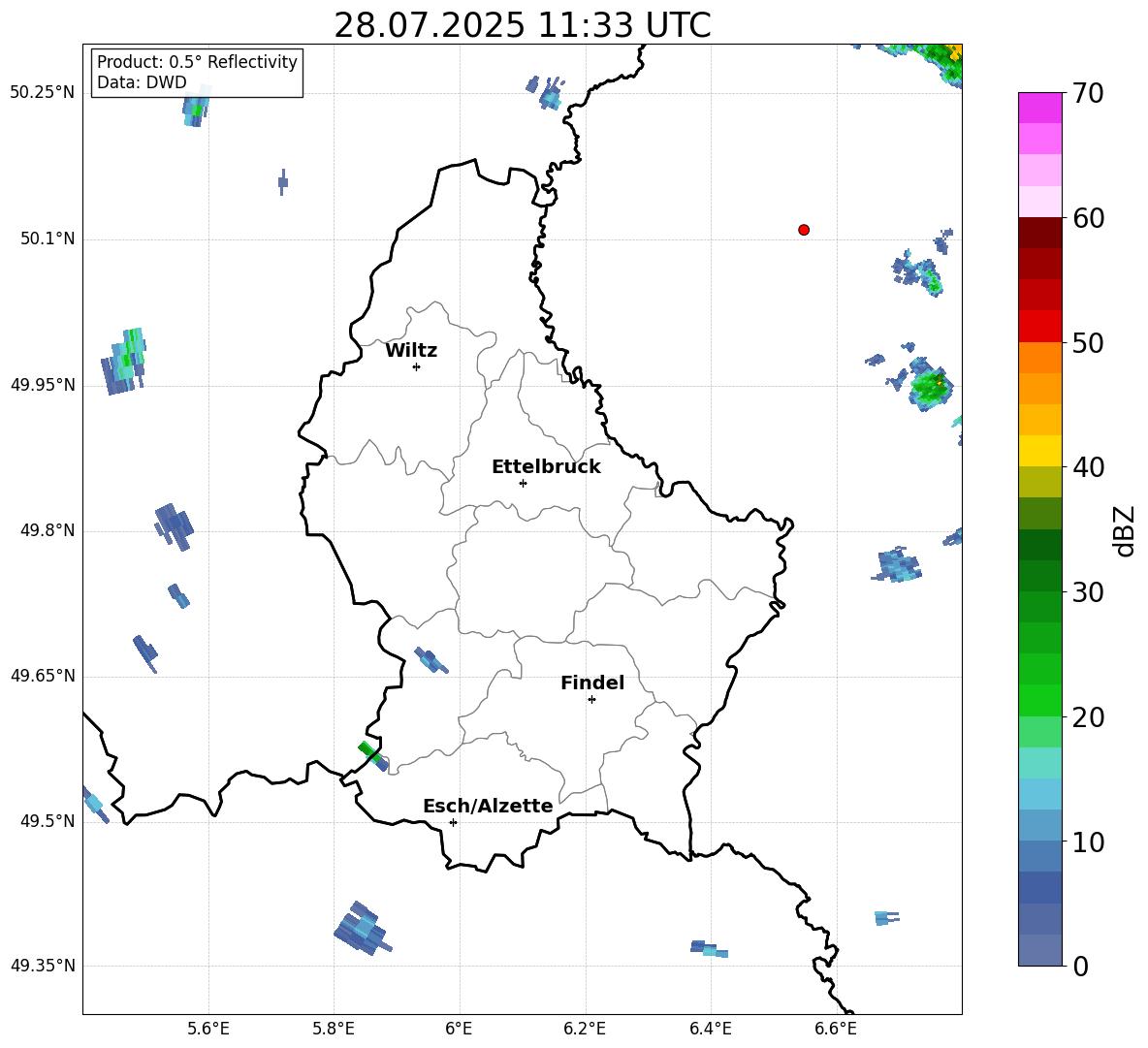Click the colorbar tick label 20

pyautogui.click(x=1088, y=717)
